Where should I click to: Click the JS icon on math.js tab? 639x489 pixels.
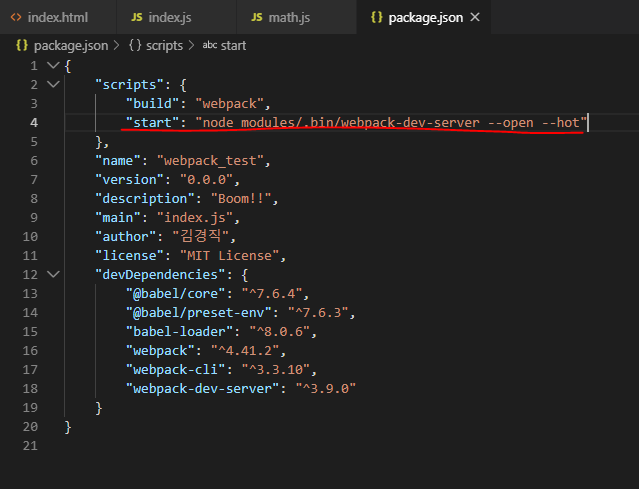257,18
